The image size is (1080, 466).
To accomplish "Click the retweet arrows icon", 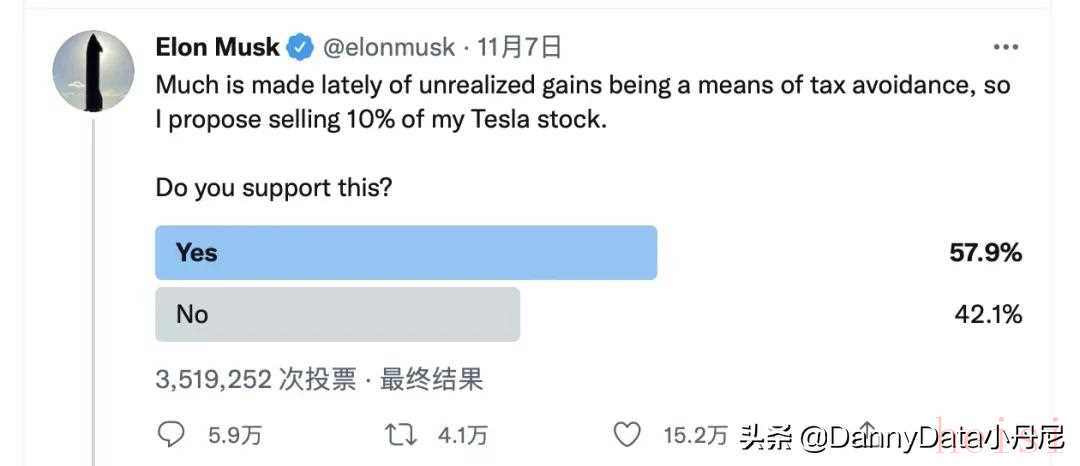I will (400, 435).
